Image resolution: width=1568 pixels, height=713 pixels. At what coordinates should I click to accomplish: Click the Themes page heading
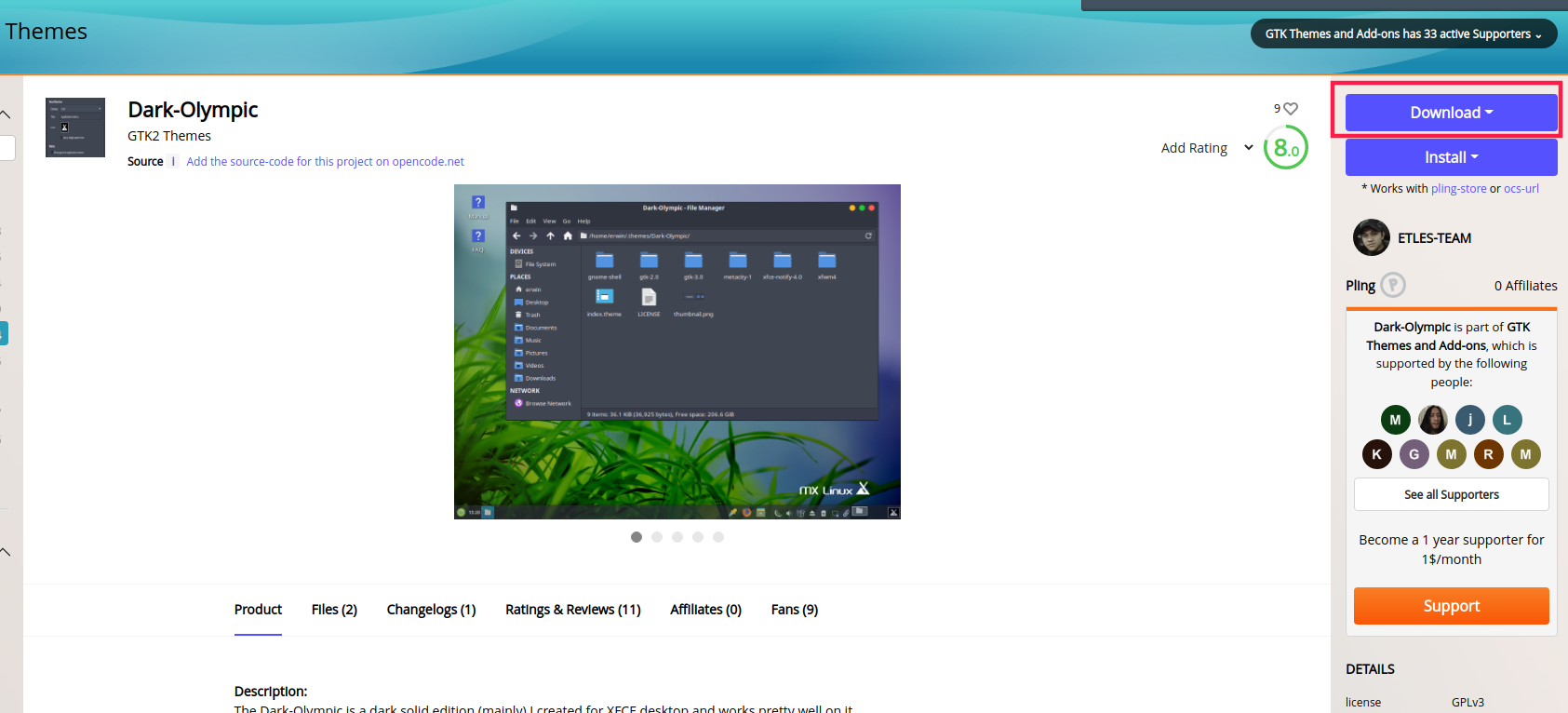(x=47, y=32)
